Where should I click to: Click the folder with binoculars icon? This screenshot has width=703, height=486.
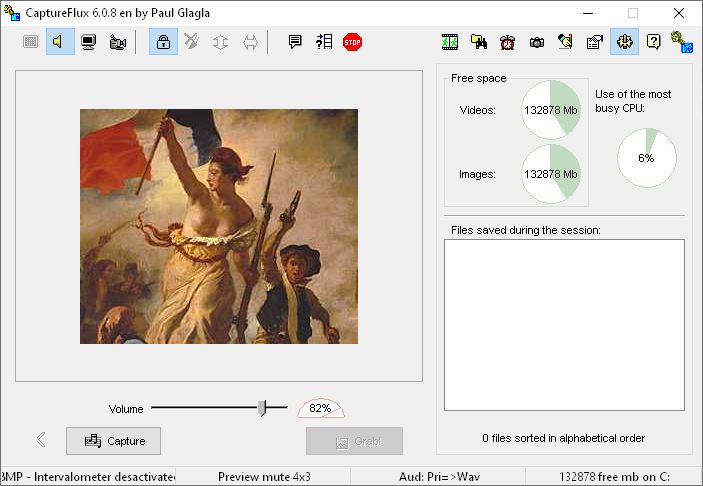[x=479, y=42]
